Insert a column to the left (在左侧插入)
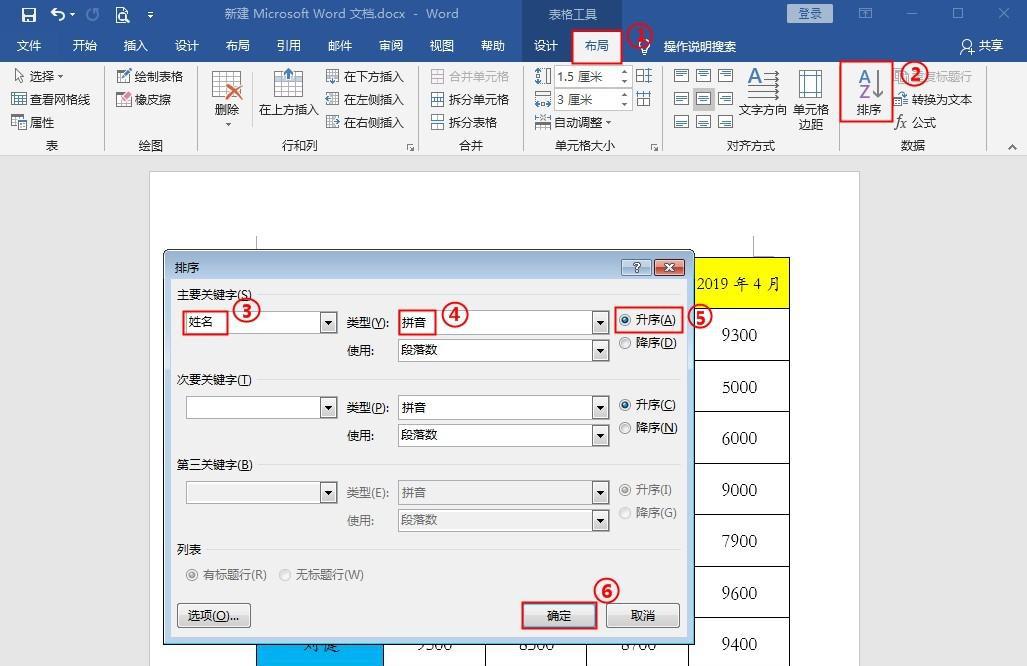Viewport: 1027px width, 666px height. tap(364, 100)
